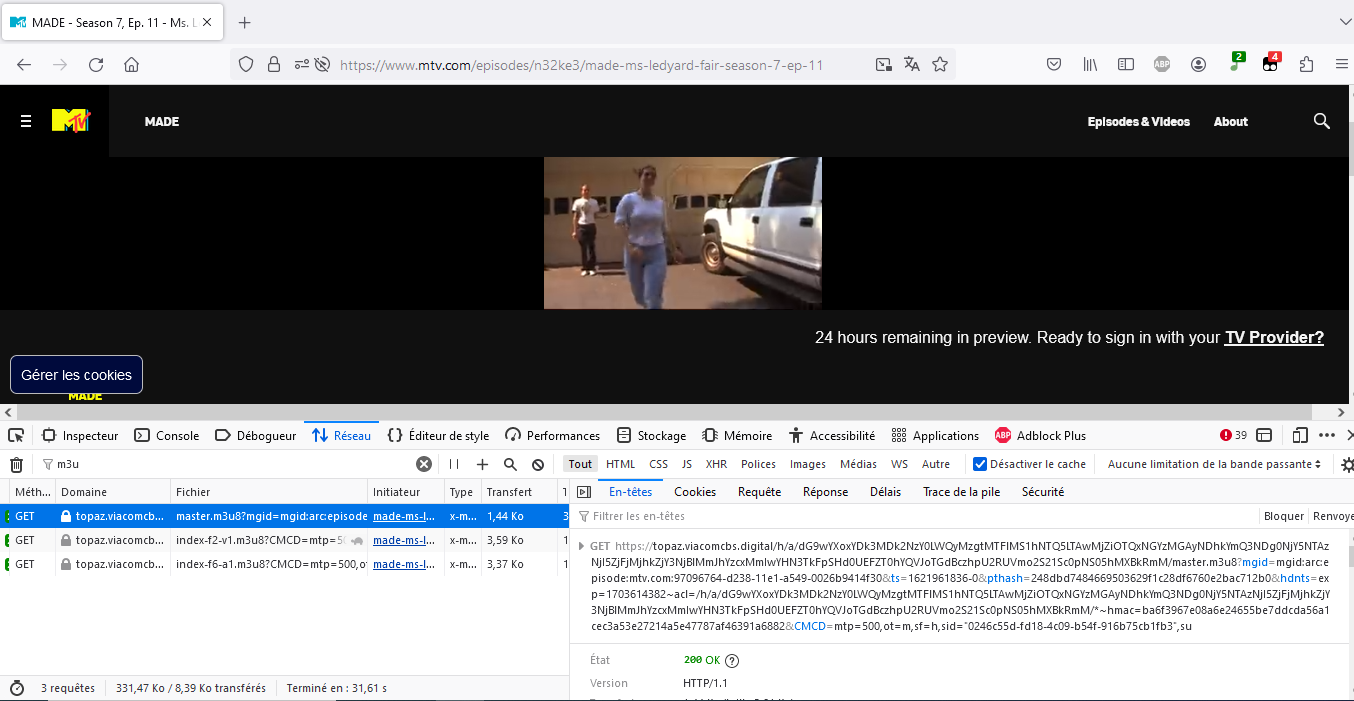The image size is (1354, 701).
Task: Open the MTV hamburger menu
Action: (26, 121)
